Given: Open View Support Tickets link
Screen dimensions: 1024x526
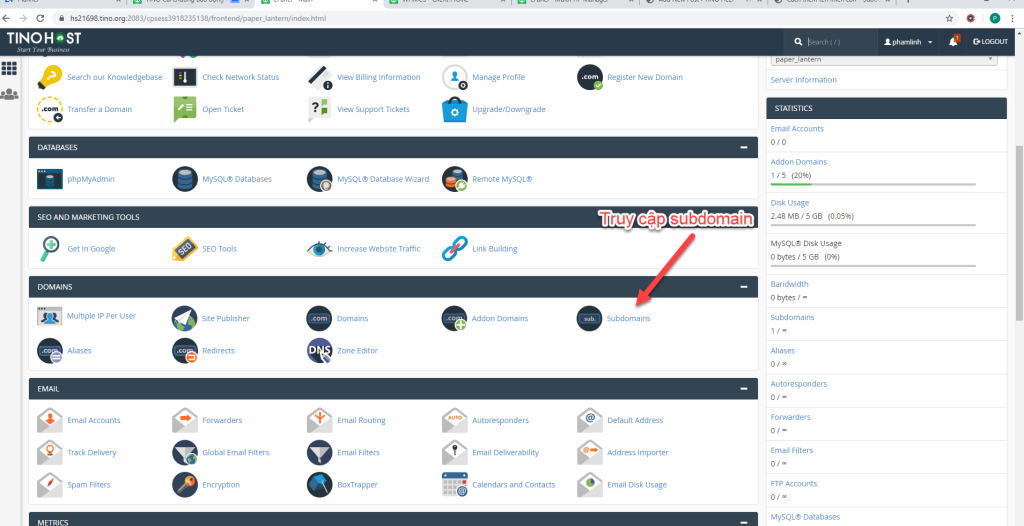Looking at the screenshot, I should click(x=374, y=109).
